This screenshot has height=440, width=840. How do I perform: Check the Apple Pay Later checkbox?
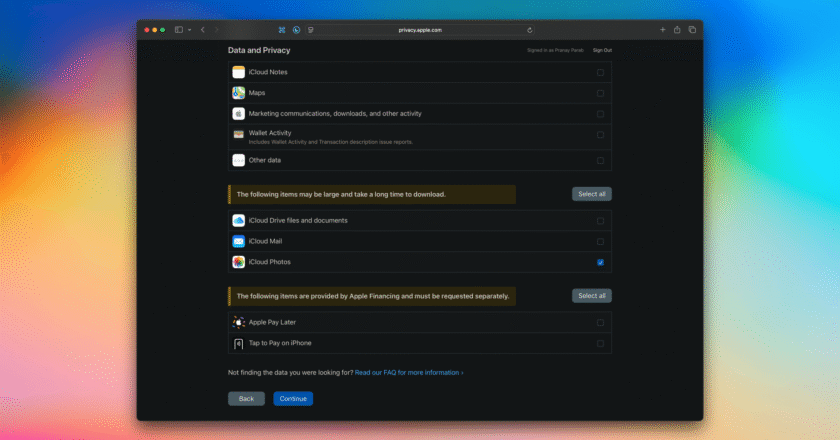pyautogui.click(x=600, y=323)
